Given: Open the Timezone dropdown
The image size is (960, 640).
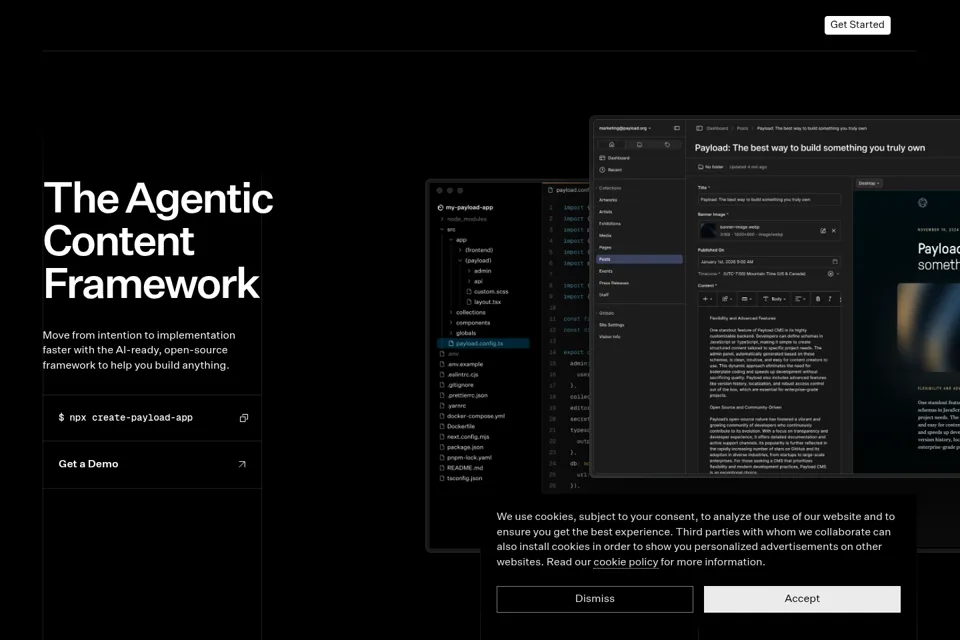Looking at the screenshot, I should (x=838, y=274).
